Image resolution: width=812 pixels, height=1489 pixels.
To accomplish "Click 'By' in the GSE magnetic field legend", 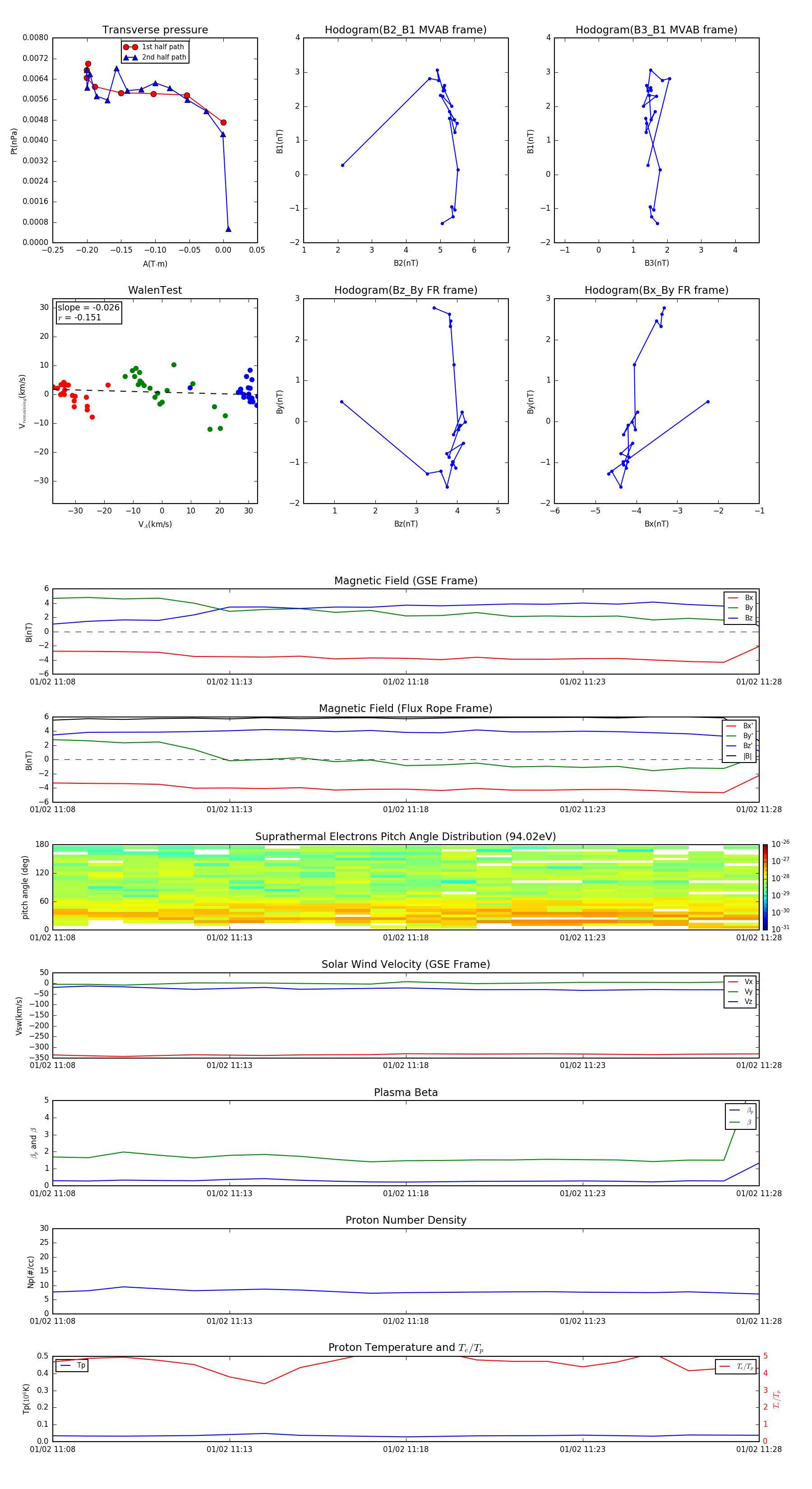I will click(748, 607).
